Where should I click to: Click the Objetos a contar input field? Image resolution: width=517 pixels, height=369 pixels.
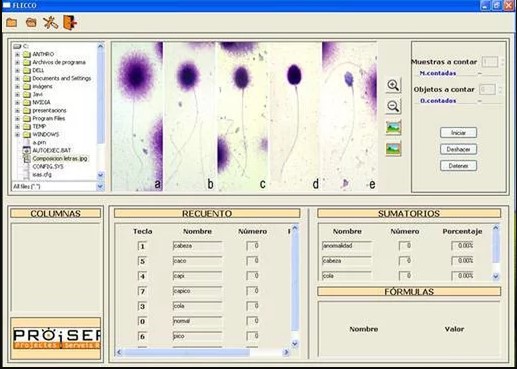pos(487,89)
